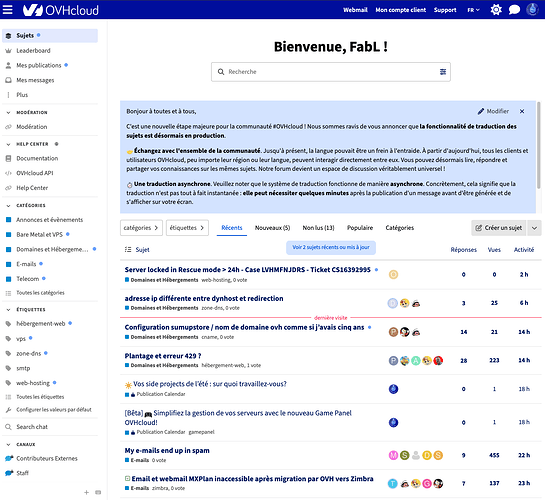
Task: Select Sujets in sidebar
Action: click(50, 35)
